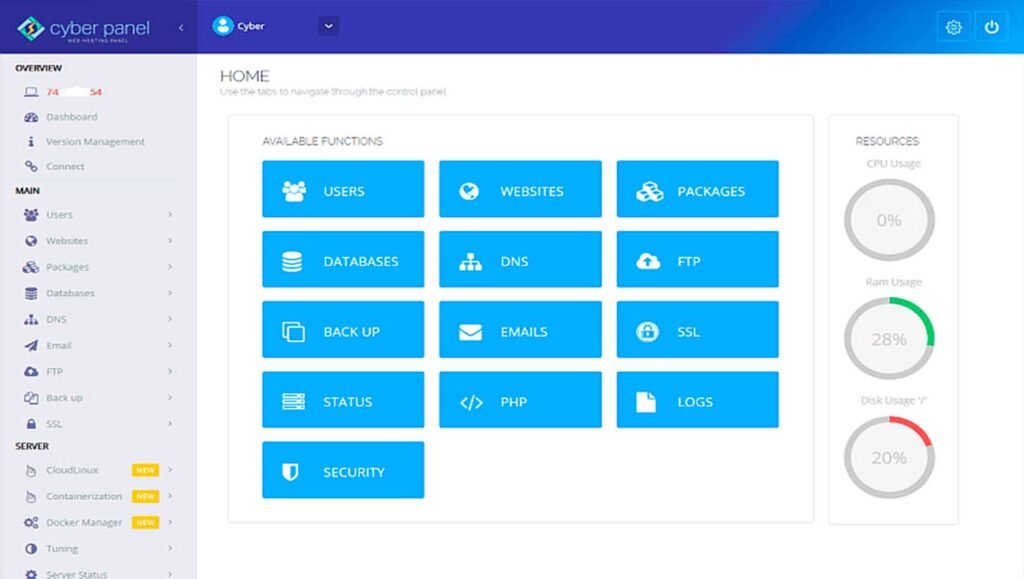Click the PHP tile's code brackets icon
The width and height of the screenshot is (1024, 579).
(x=471, y=403)
